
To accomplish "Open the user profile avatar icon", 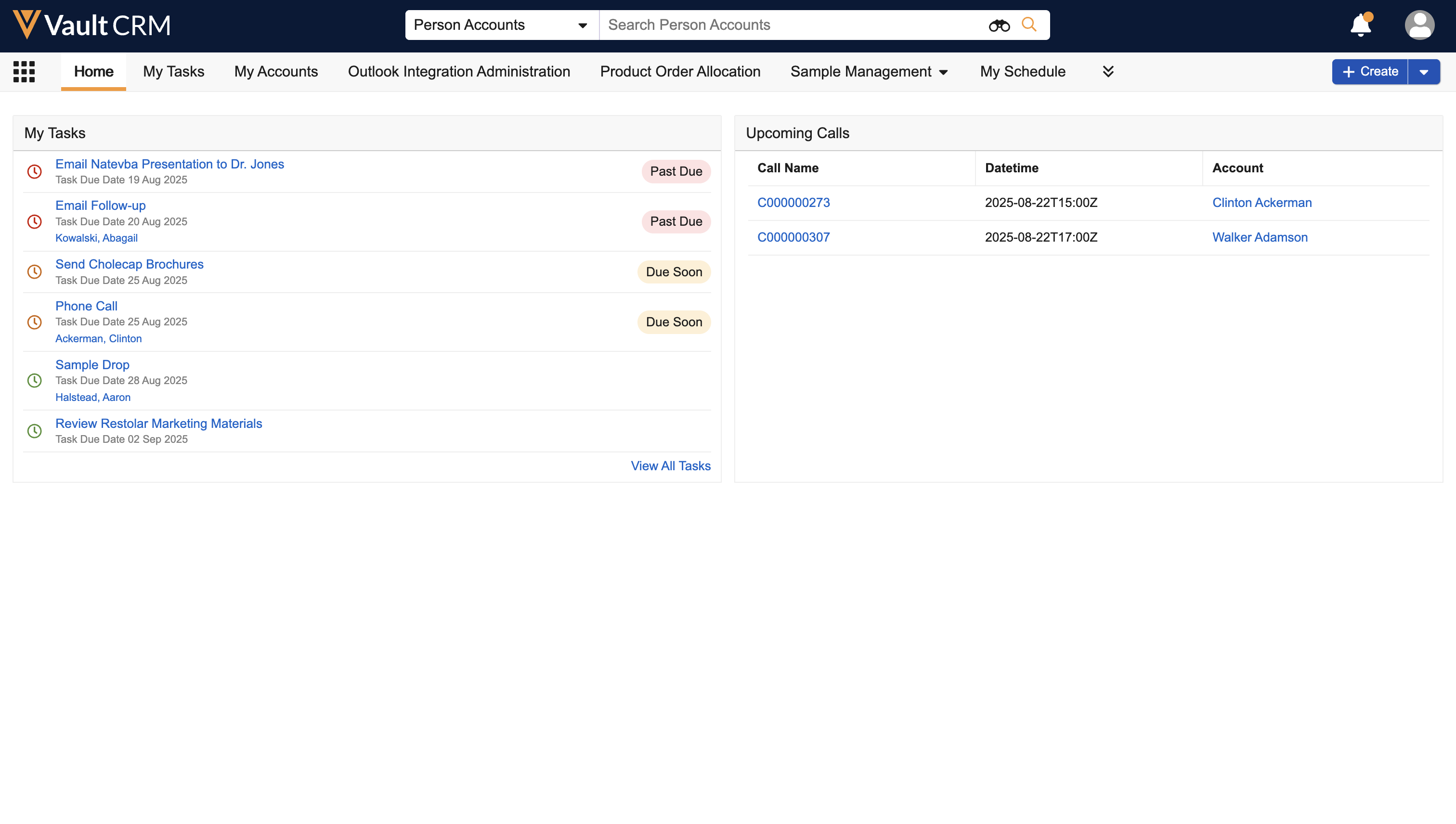I will (1420, 25).
